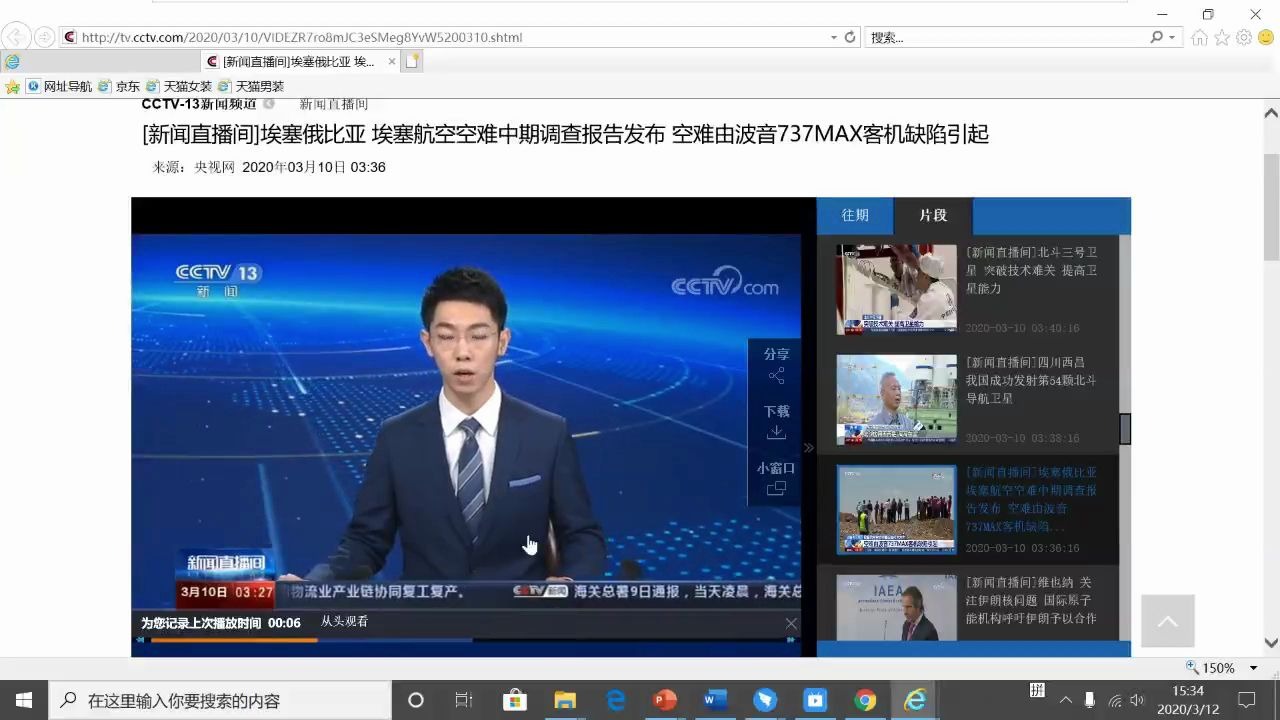
Task: Open the 北斗三号卫星 clip thumbnail
Action: 896,289
